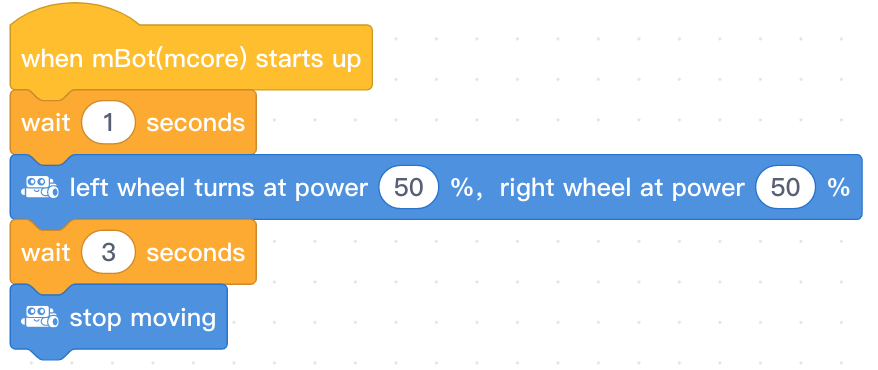
Task: Click the "starts up" text on the hat block
Action: coord(308,59)
